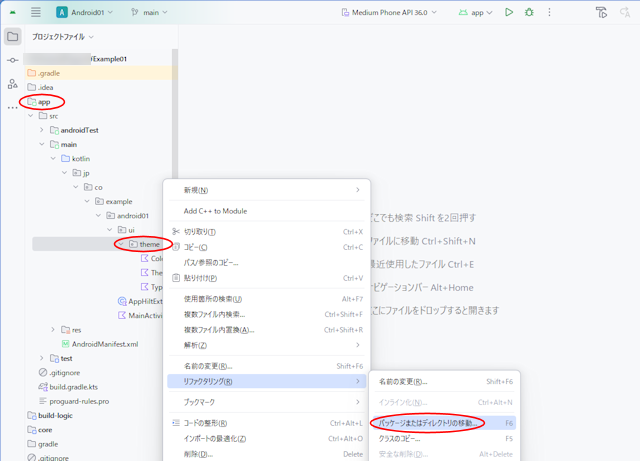Screen dimensions: 640x461
Task: Click the Debug app bug icon
Action: [x=529, y=13]
